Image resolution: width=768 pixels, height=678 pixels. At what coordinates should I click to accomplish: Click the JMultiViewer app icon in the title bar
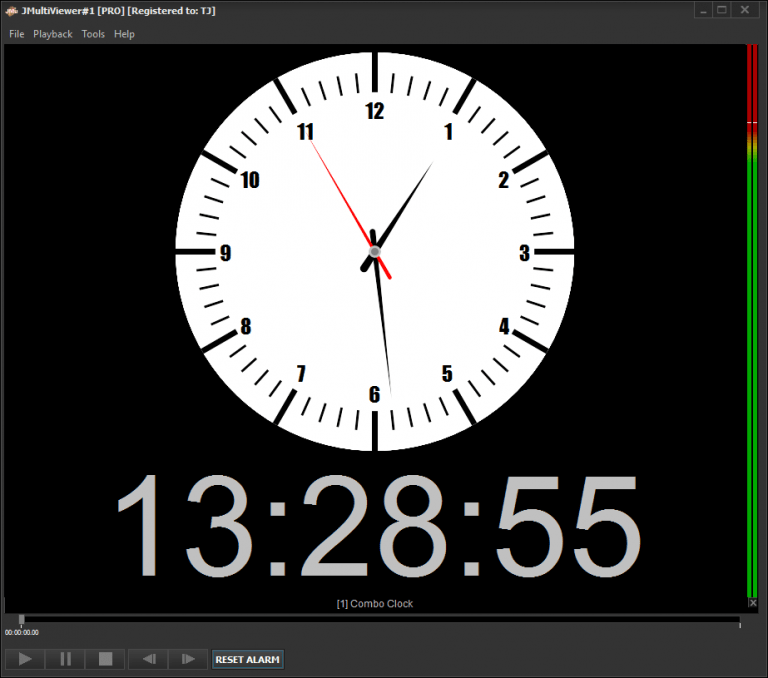pyautogui.click(x=11, y=11)
